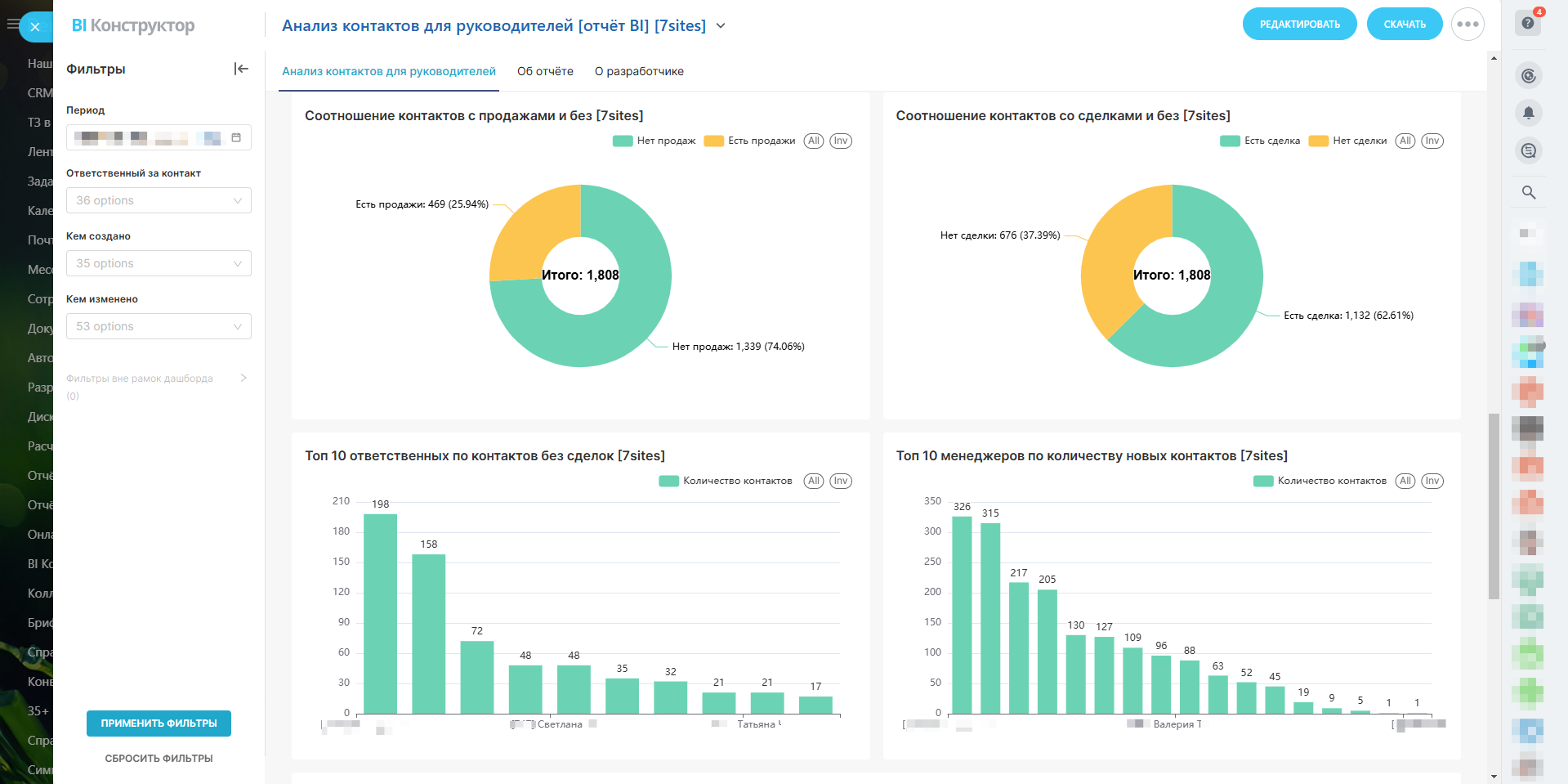Toggle All series in sales ratio chart
This screenshot has height=784, width=1568.
click(813, 141)
